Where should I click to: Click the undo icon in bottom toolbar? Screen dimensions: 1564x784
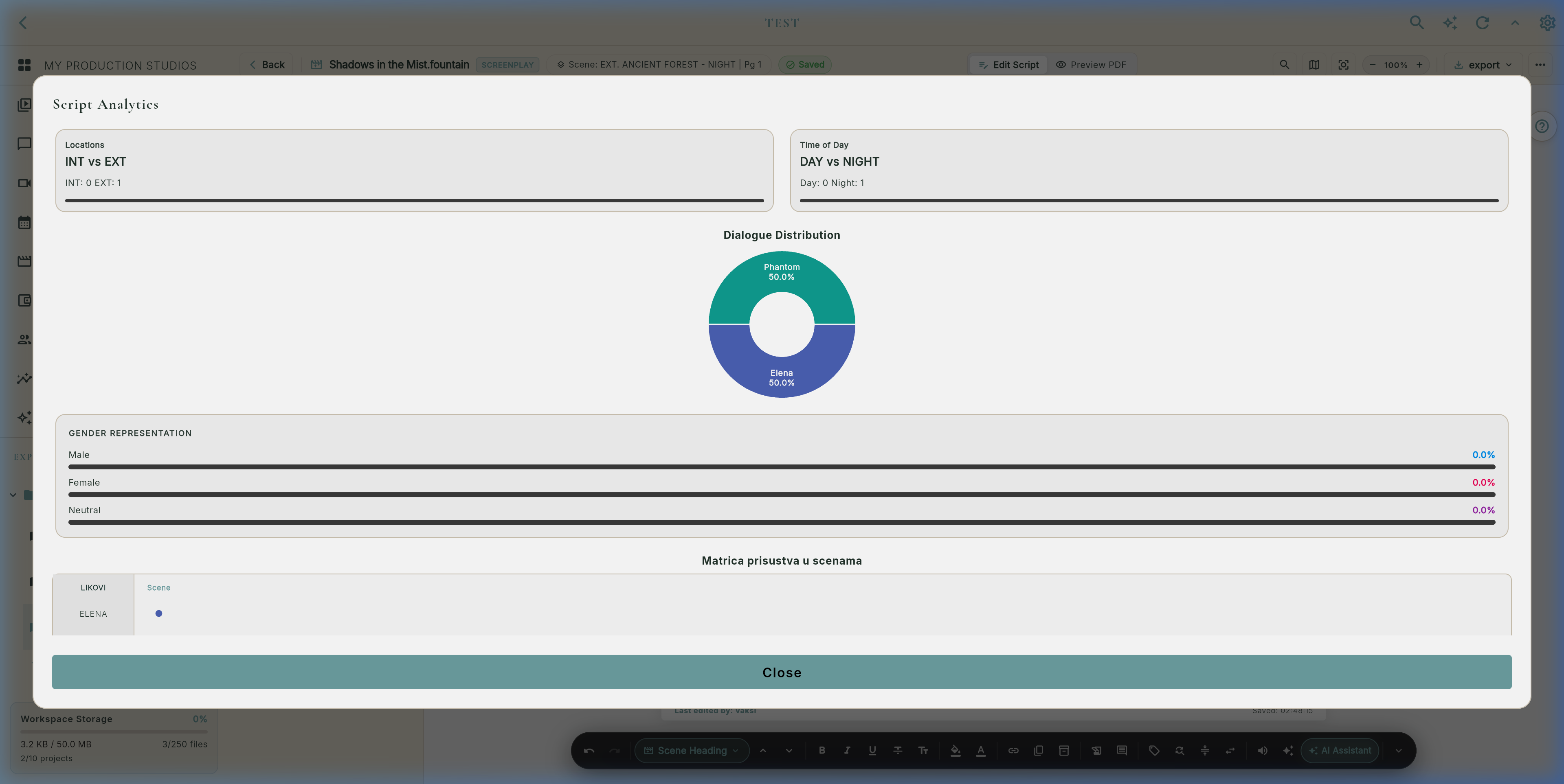[589, 751]
